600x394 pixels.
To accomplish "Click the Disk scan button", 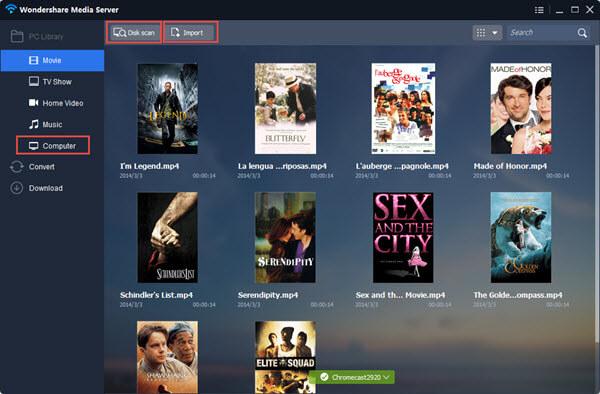I will (x=134, y=33).
